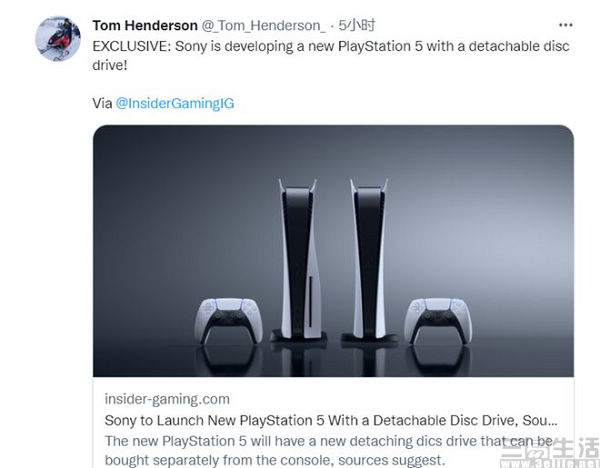The height and width of the screenshot is (468, 600).
Task: Select the right DualSense controller in image
Action: (438, 321)
